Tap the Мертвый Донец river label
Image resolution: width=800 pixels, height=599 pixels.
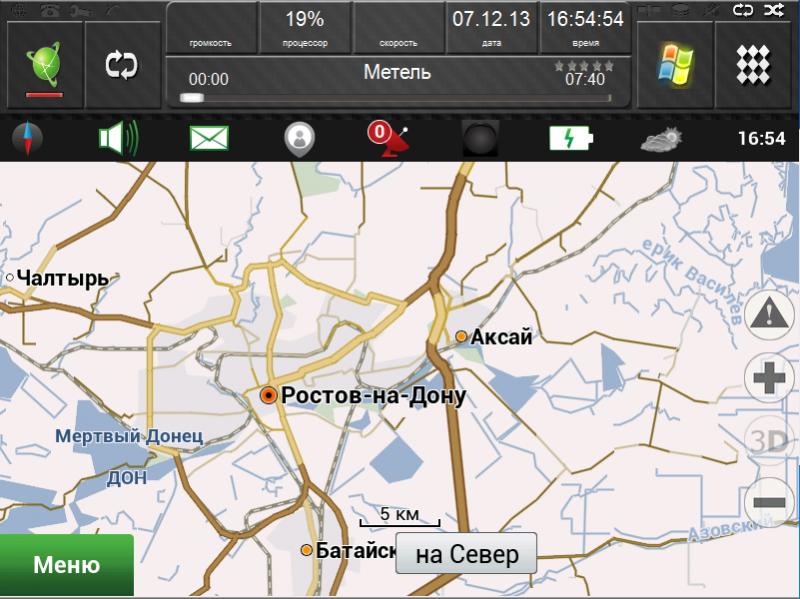pyautogui.click(x=129, y=436)
